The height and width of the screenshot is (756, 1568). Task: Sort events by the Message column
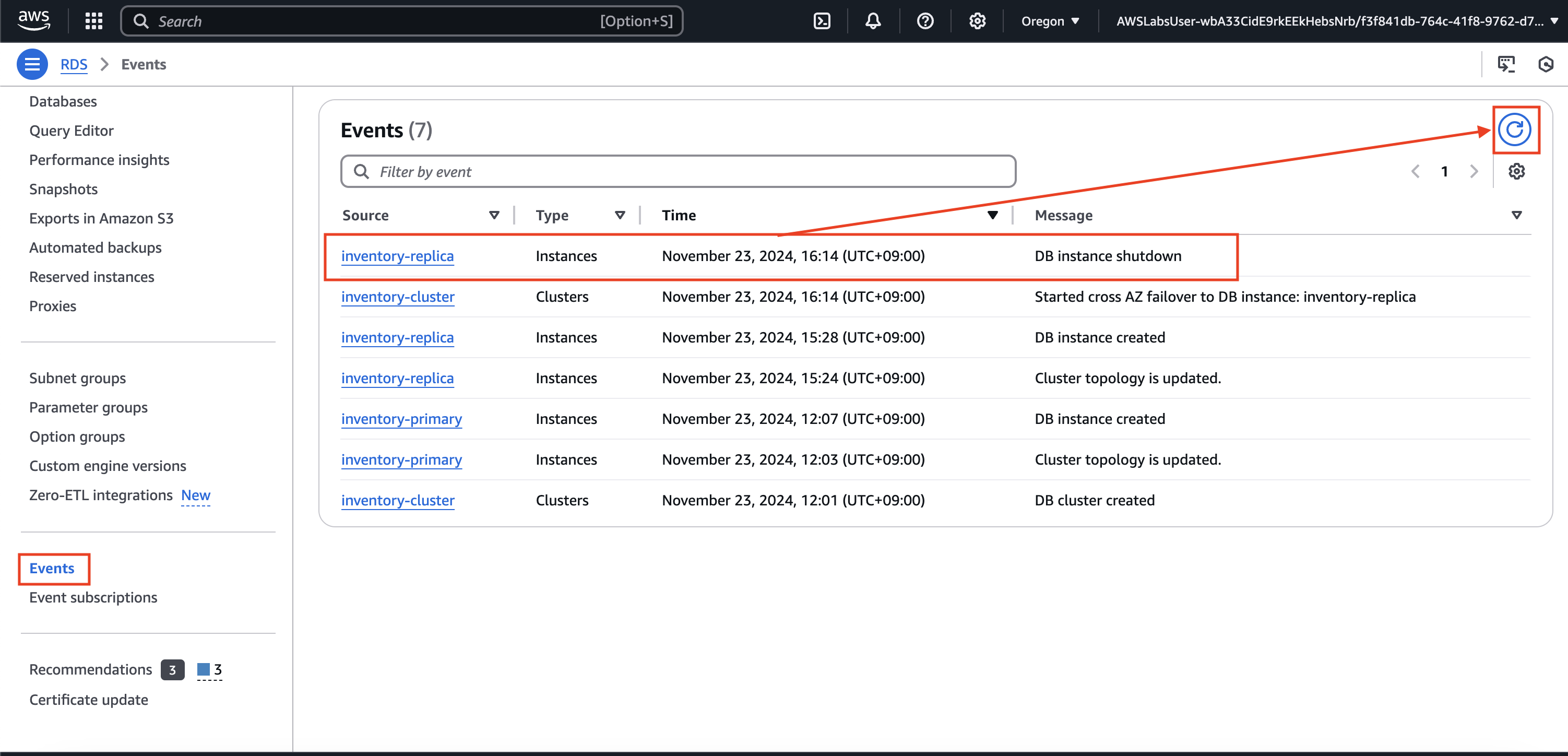(x=1516, y=216)
